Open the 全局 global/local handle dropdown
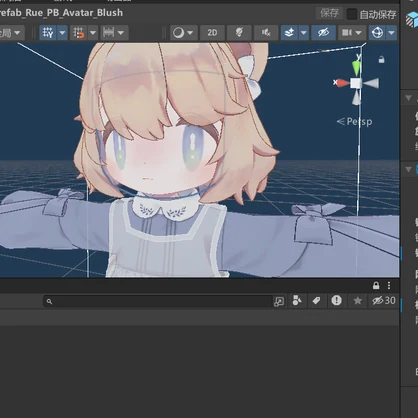418x418 pixels. [11, 33]
